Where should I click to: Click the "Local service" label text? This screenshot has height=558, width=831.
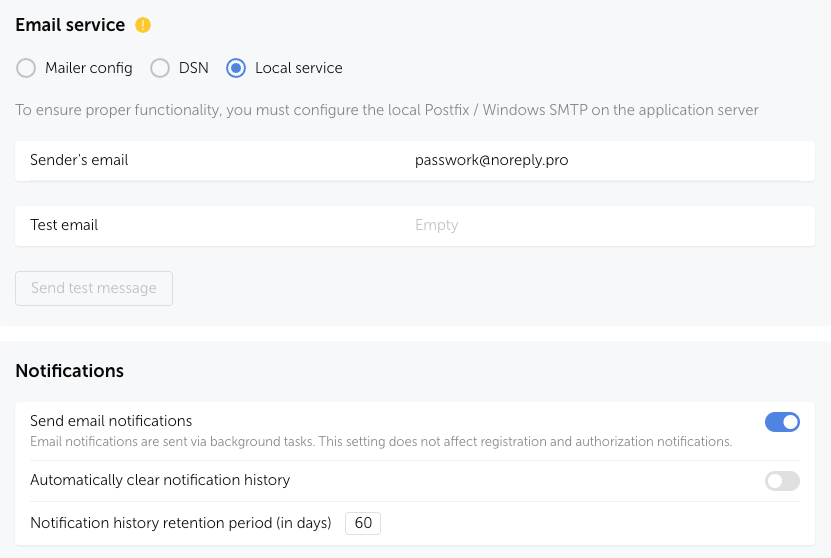[298, 68]
